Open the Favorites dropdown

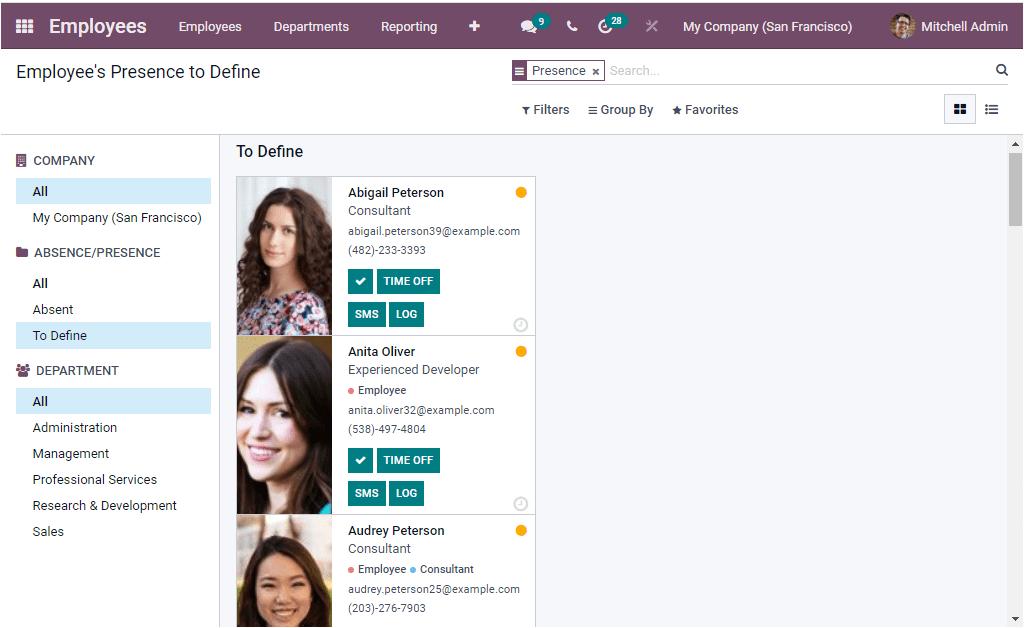click(704, 110)
